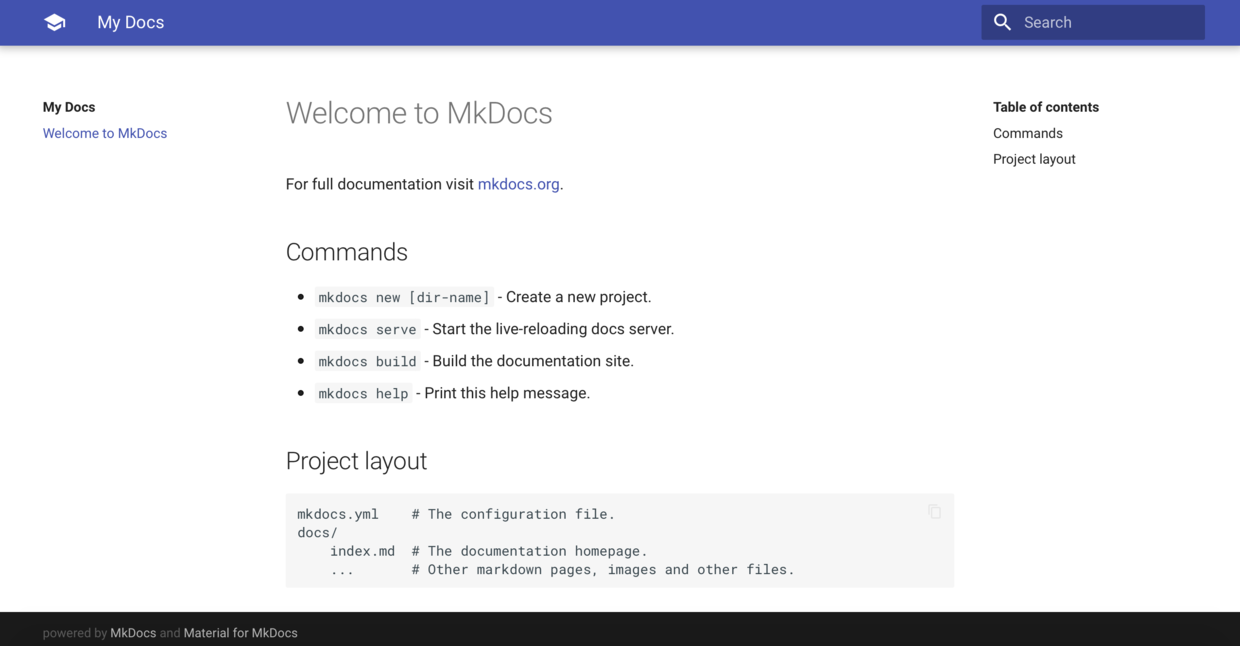1240x646 pixels.
Task: Click "# The configuration file." comment
Action: point(513,514)
